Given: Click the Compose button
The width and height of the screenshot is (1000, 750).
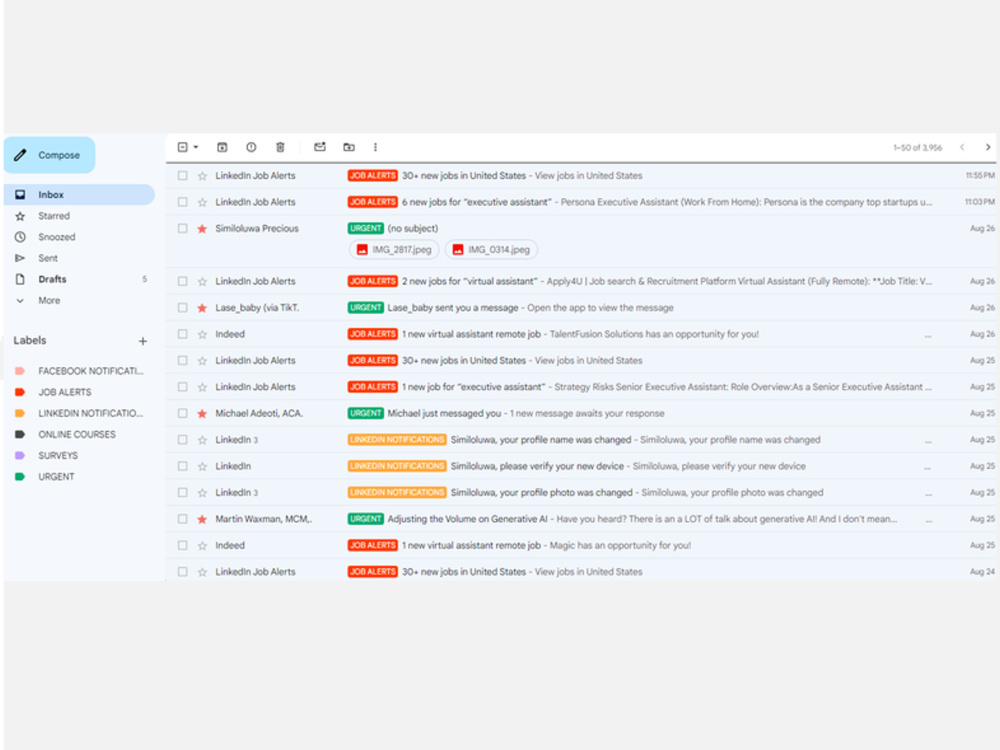Looking at the screenshot, I should [x=50, y=155].
